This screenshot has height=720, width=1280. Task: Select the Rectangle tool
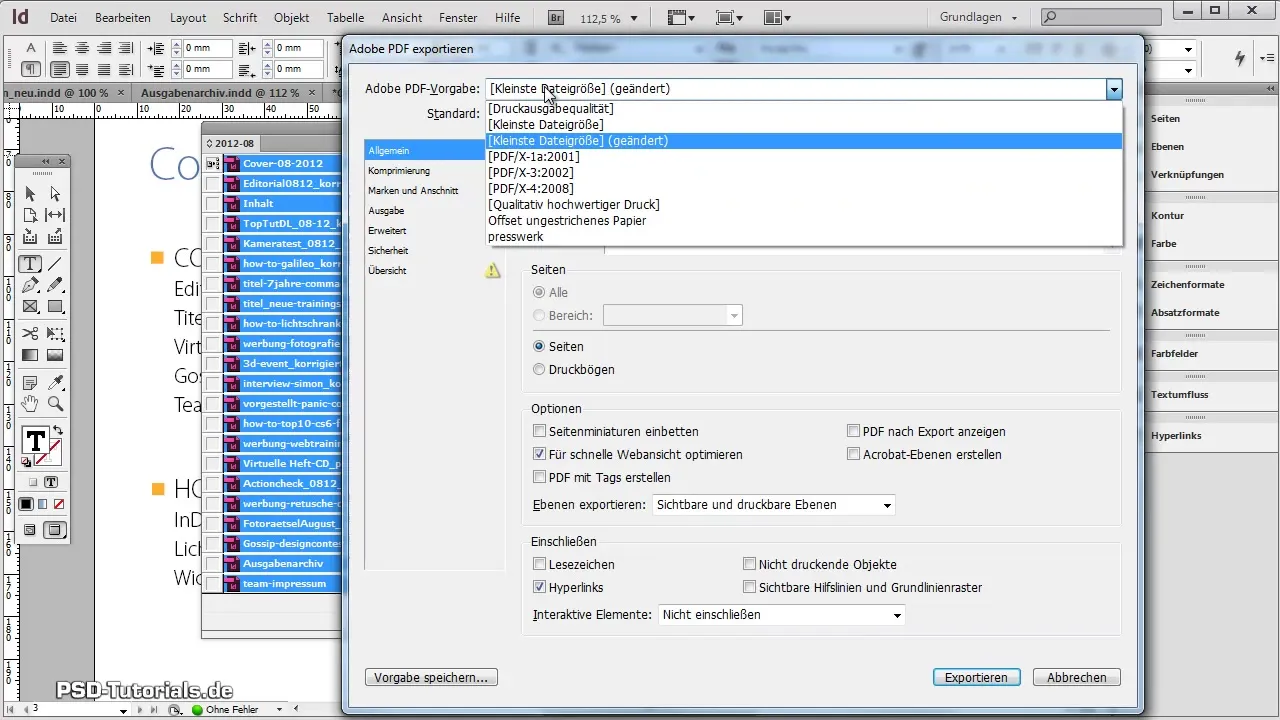[55, 307]
